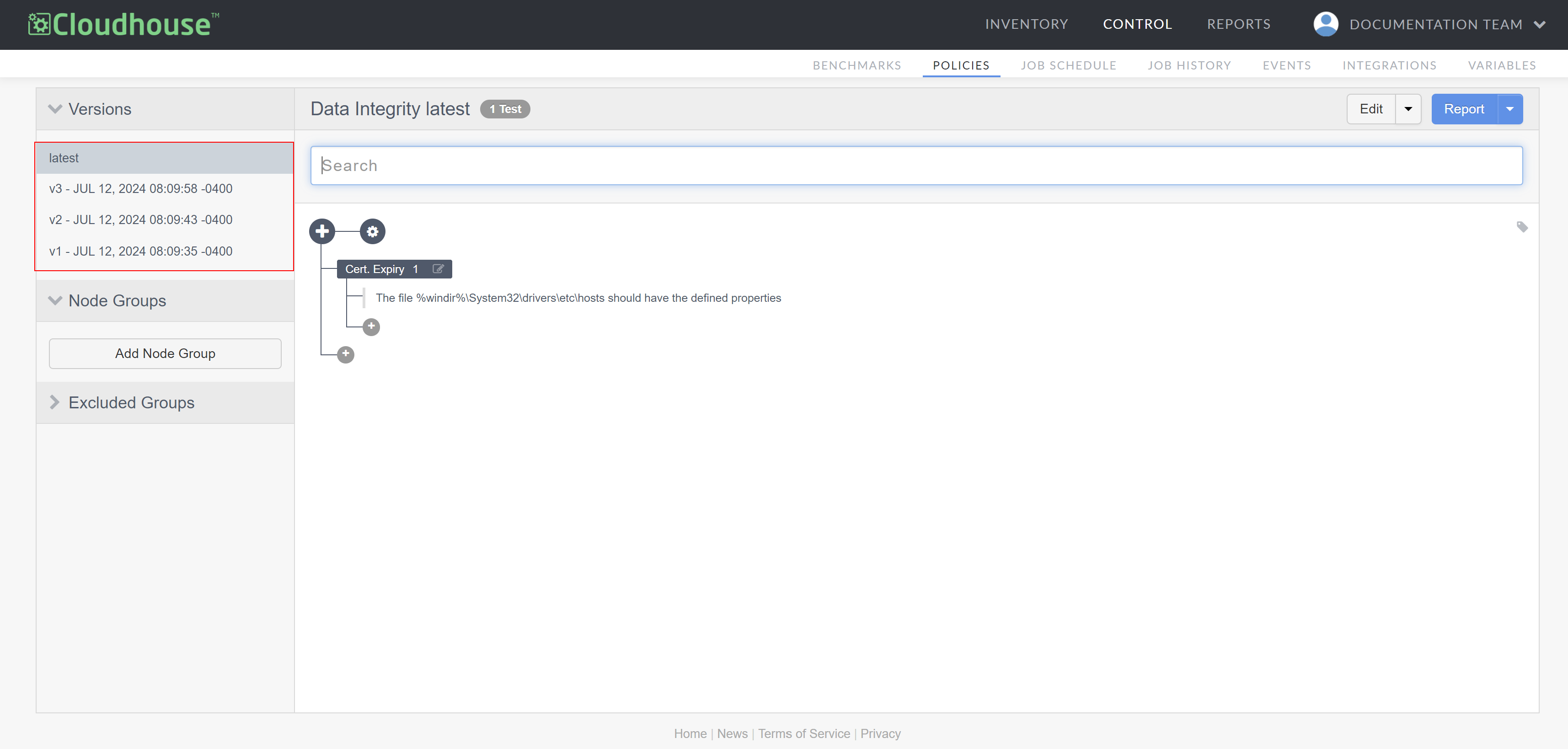Click into the Search field
1568x749 pixels.
(x=916, y=166)
